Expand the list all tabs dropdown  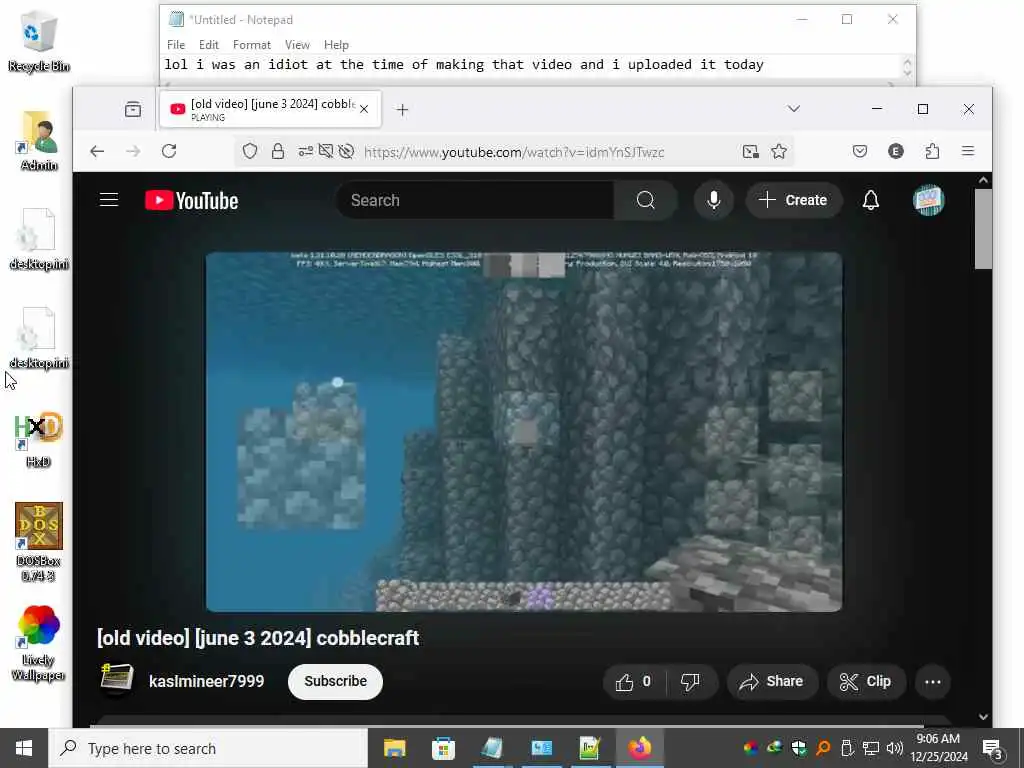click(x=793, y=108)
